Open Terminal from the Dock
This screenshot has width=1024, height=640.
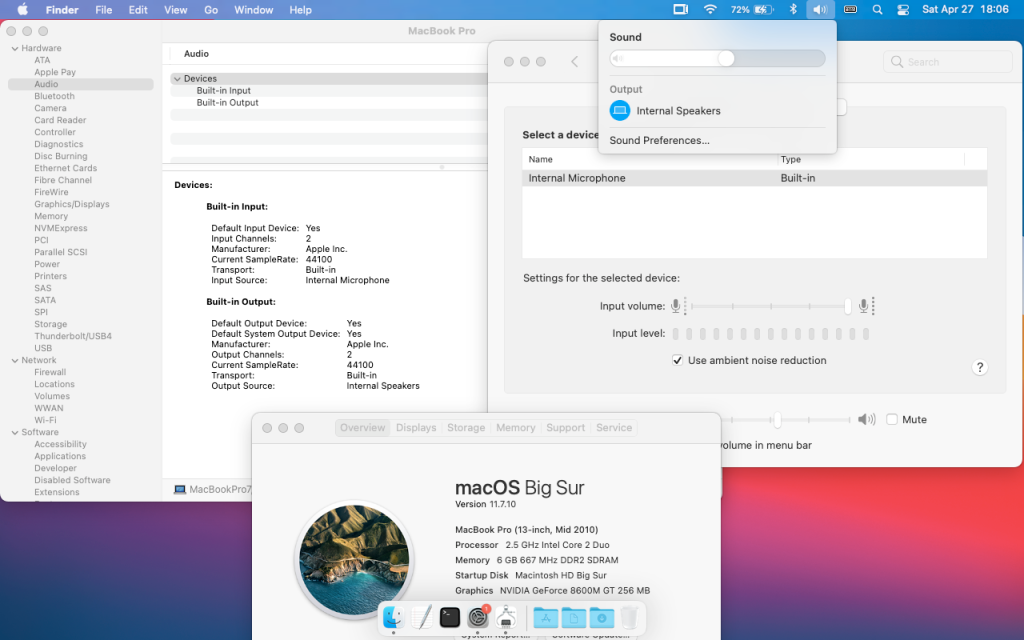[450, 618]
